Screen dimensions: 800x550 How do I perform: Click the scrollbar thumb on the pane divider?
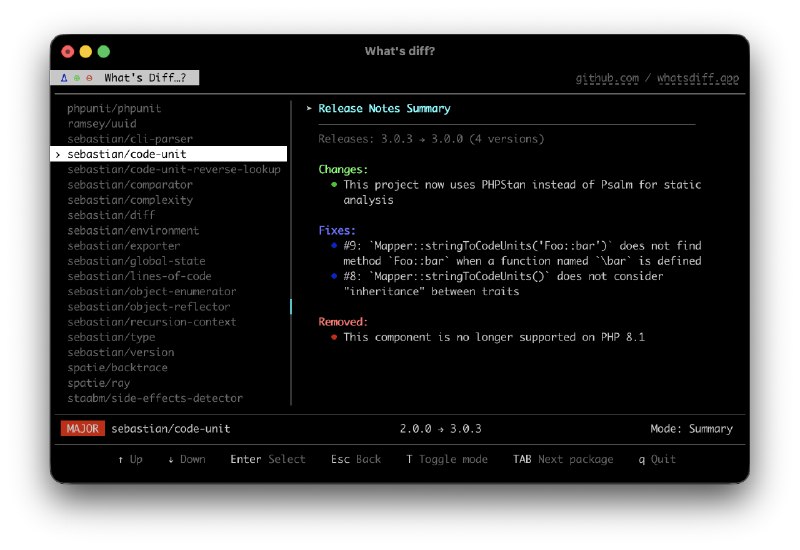(291, 307)
